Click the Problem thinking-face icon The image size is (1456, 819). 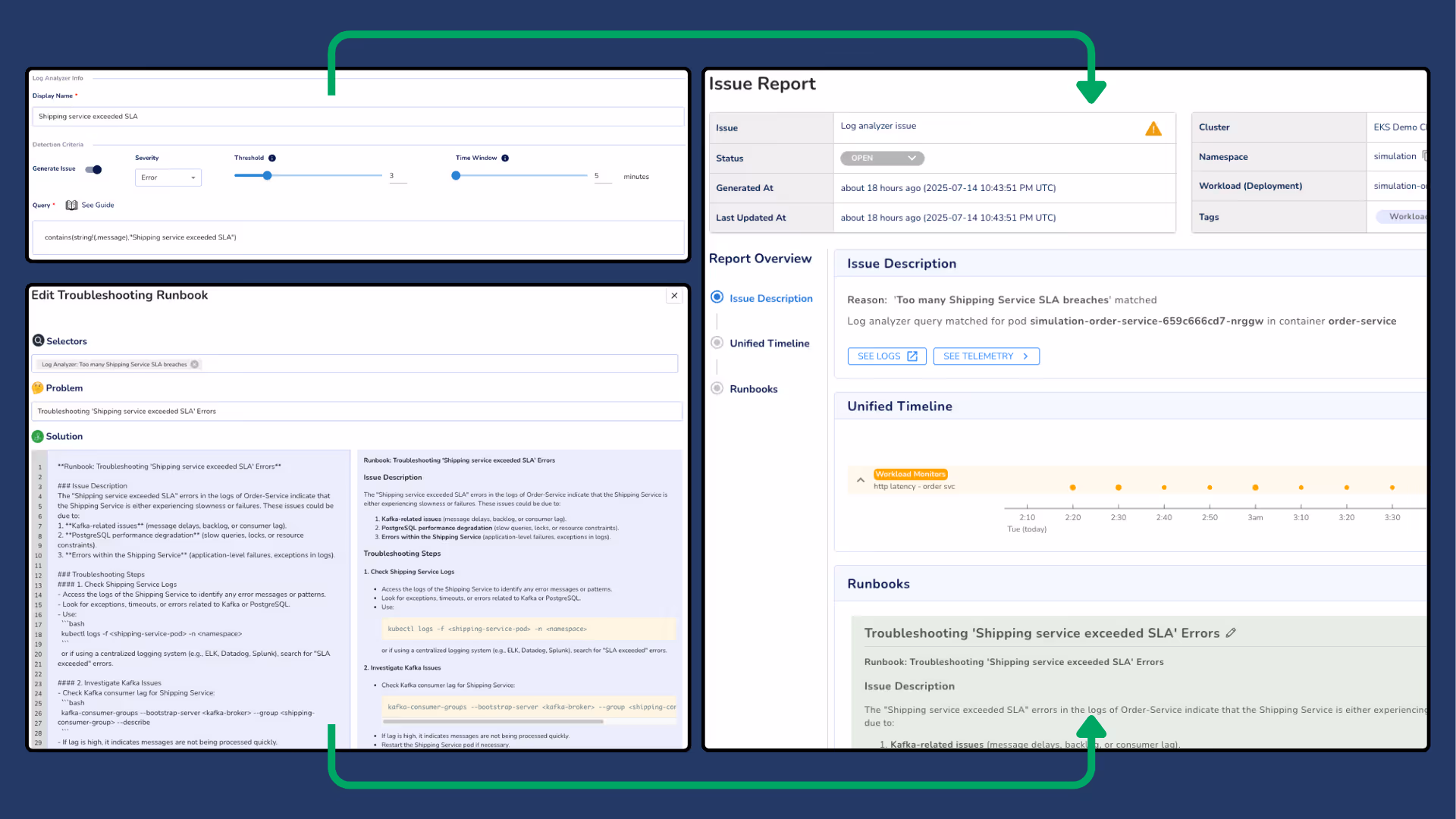[38, 388]
